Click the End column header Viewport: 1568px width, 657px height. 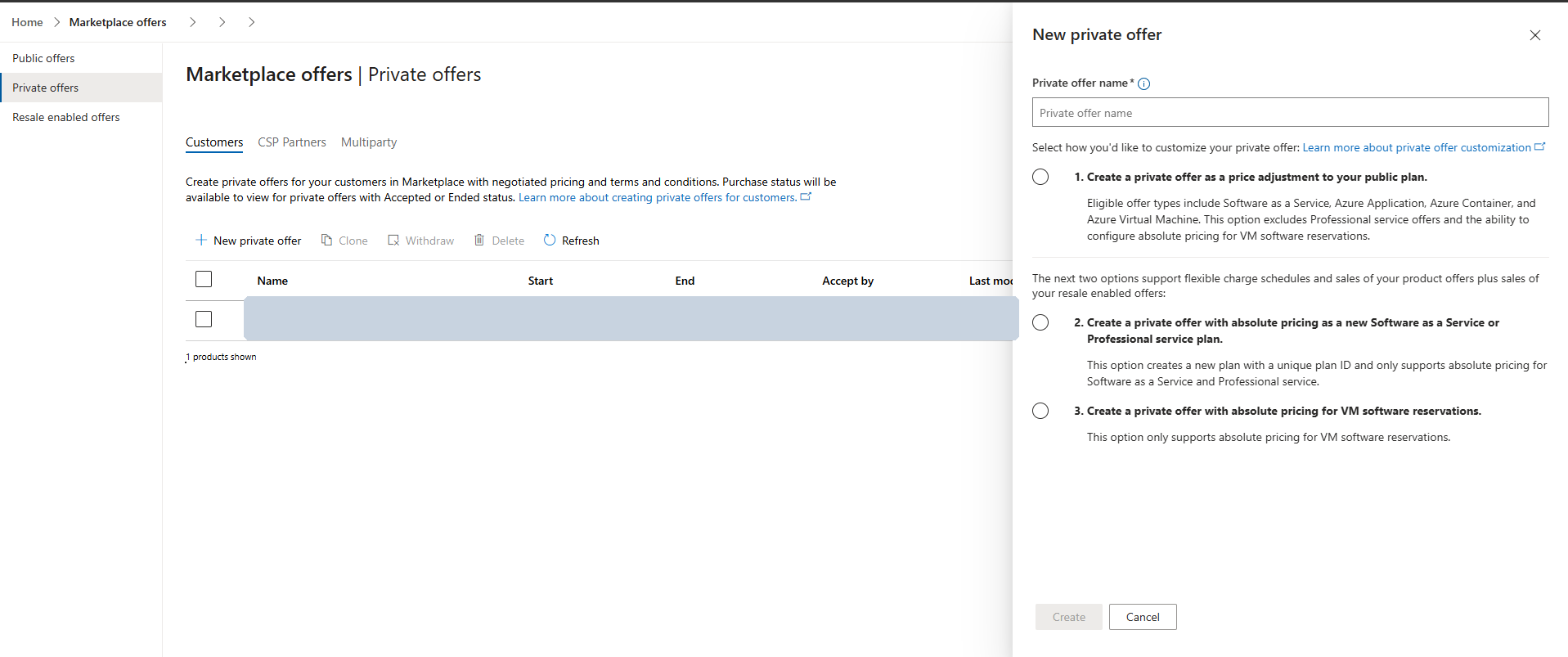pos(685,281)
